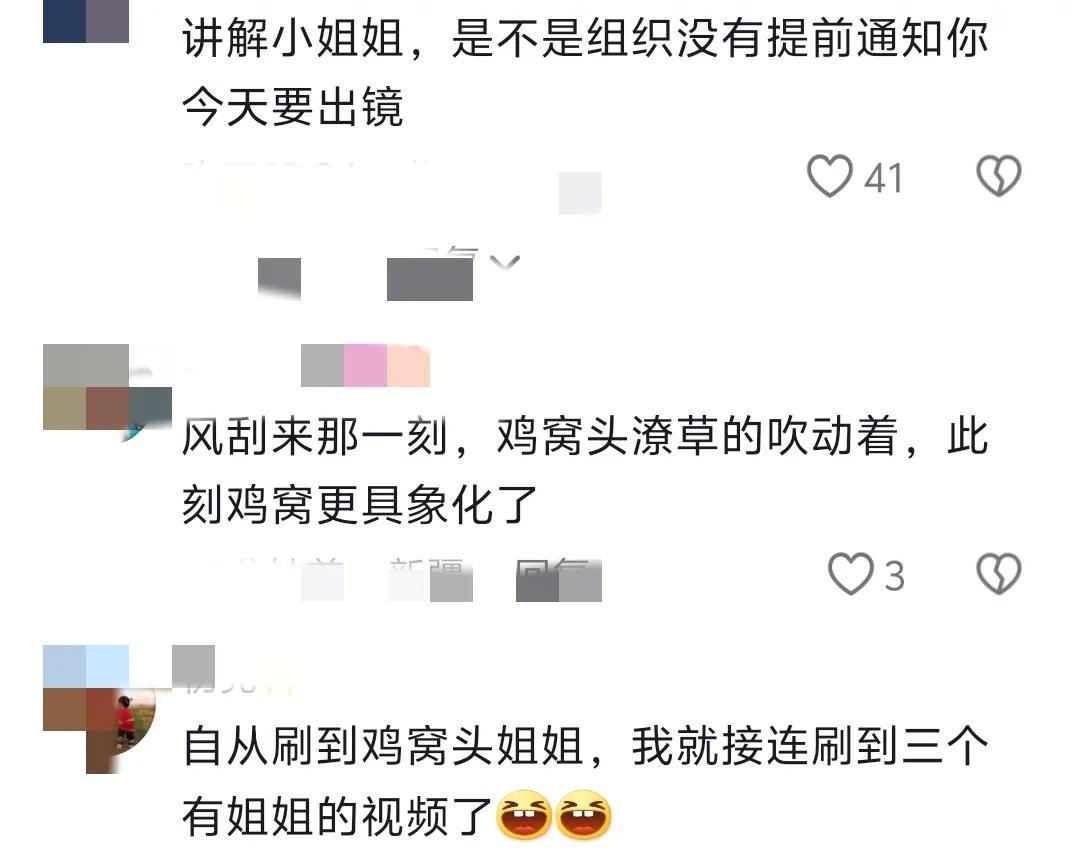Expand replies chevron under first comment
The height and width of the screenshot is (856, 1080).
click(505, 262)
